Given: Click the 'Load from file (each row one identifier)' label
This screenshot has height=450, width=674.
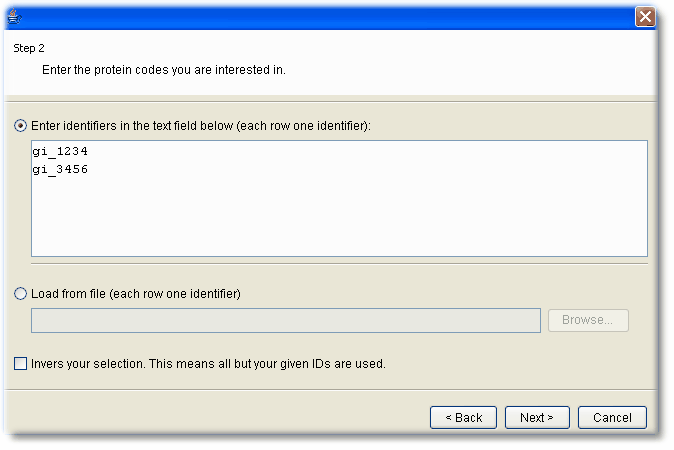Looking at the screenshot, I should tap(136, 294).
